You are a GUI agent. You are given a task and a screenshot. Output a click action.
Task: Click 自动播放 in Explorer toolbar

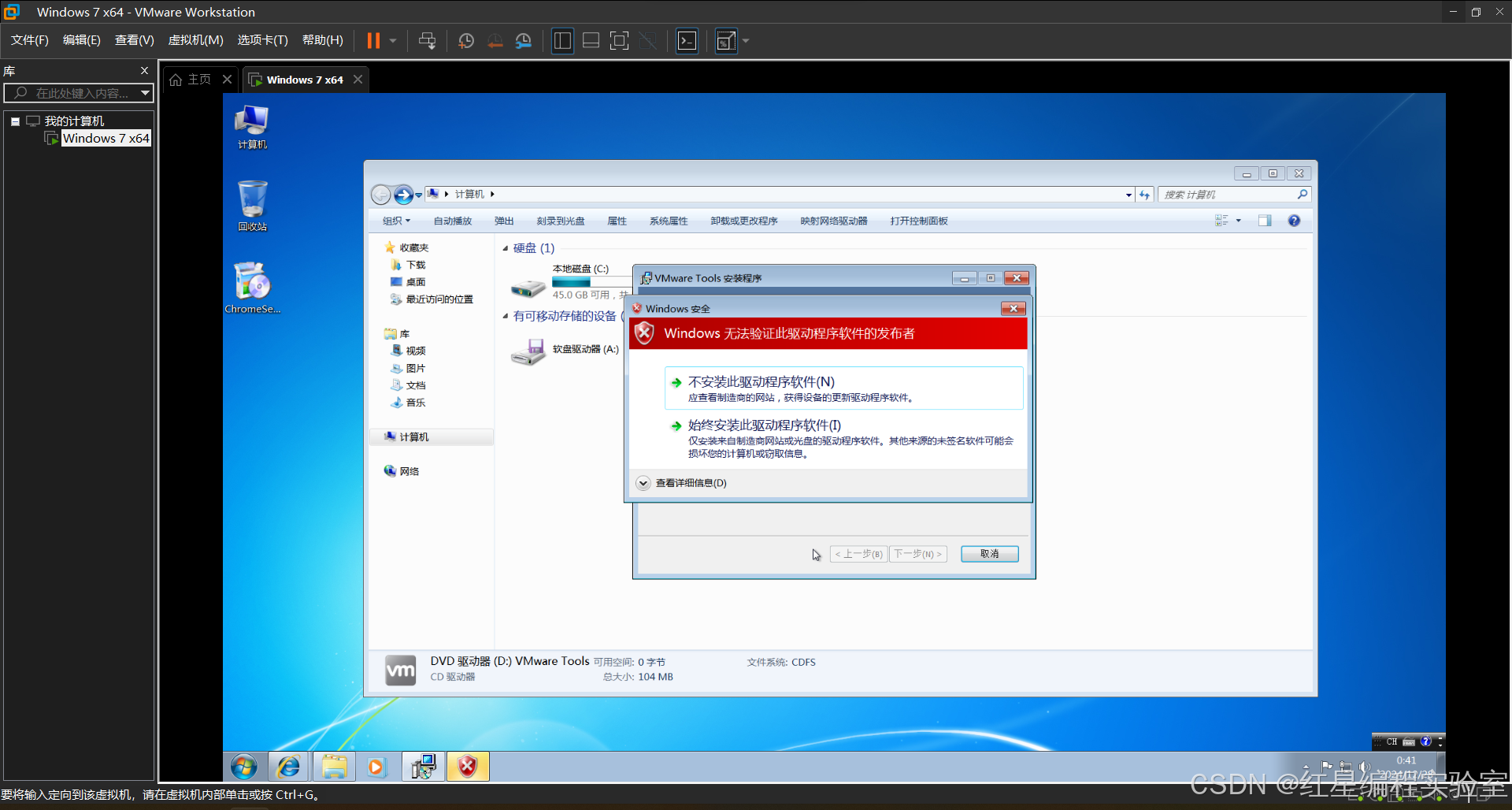pyautogui.click(x=453, y=221)
